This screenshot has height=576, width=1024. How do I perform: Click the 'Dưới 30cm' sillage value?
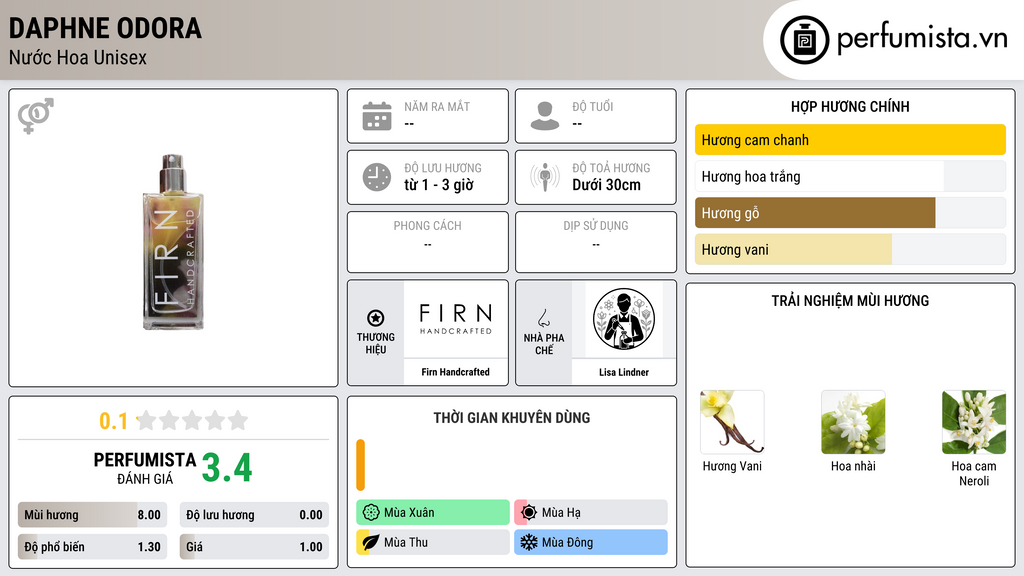pyautogui.click(x=607, y=185)
